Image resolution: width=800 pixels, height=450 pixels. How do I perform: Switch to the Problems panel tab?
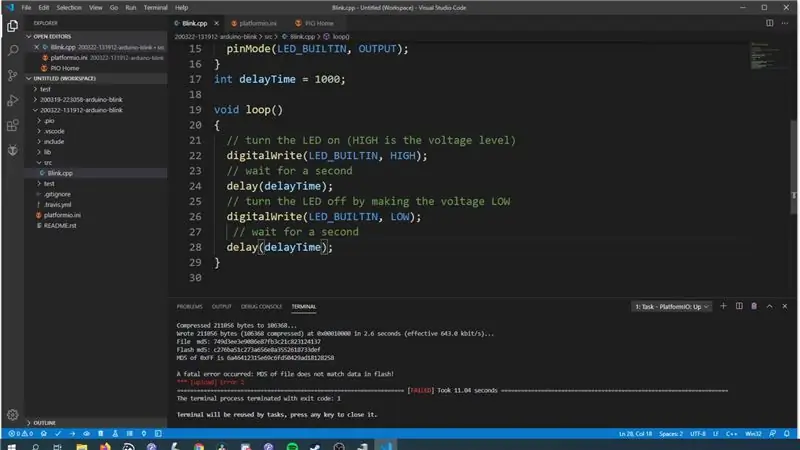(189, 307)
